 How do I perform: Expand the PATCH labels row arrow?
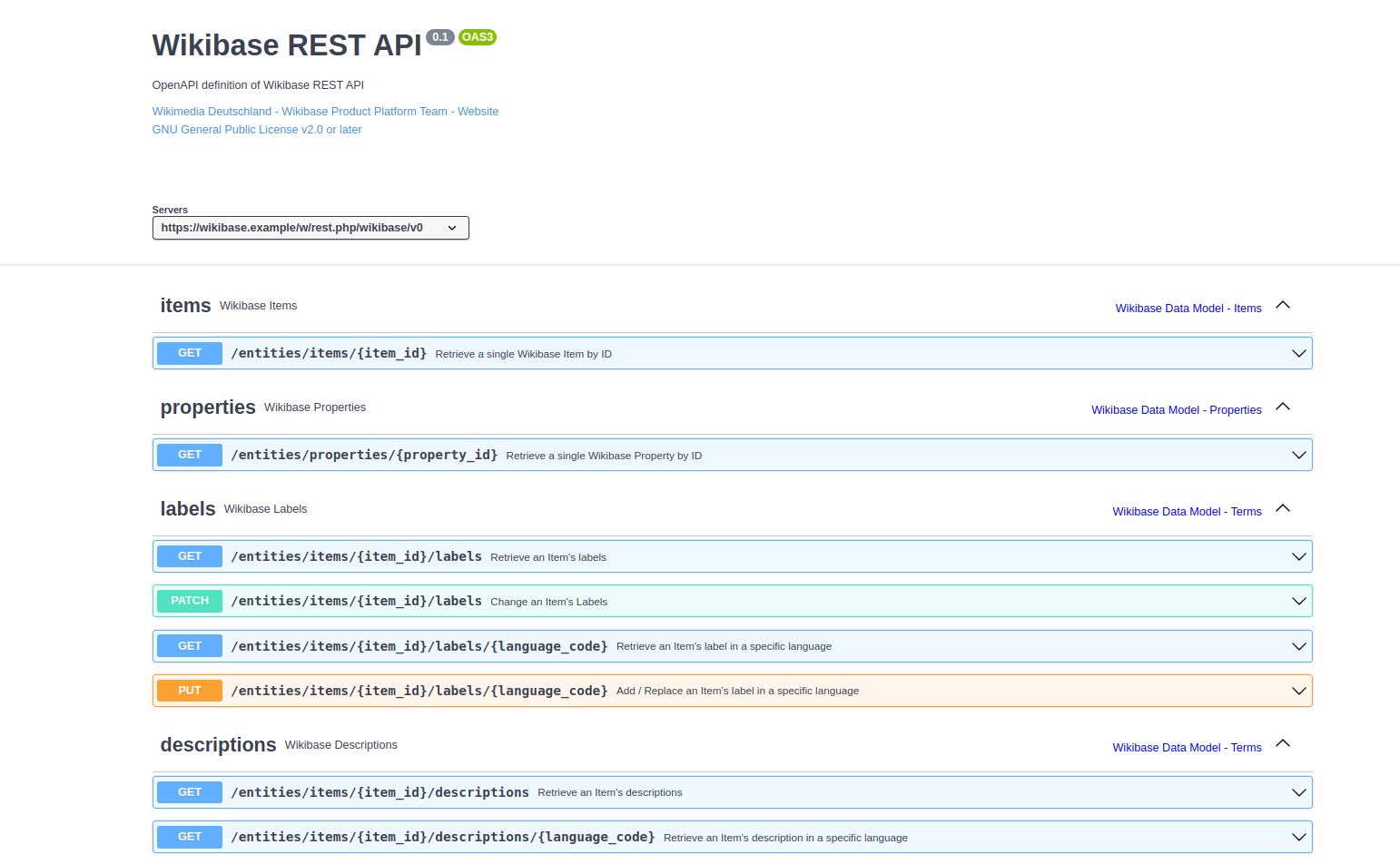(1298, 602)
